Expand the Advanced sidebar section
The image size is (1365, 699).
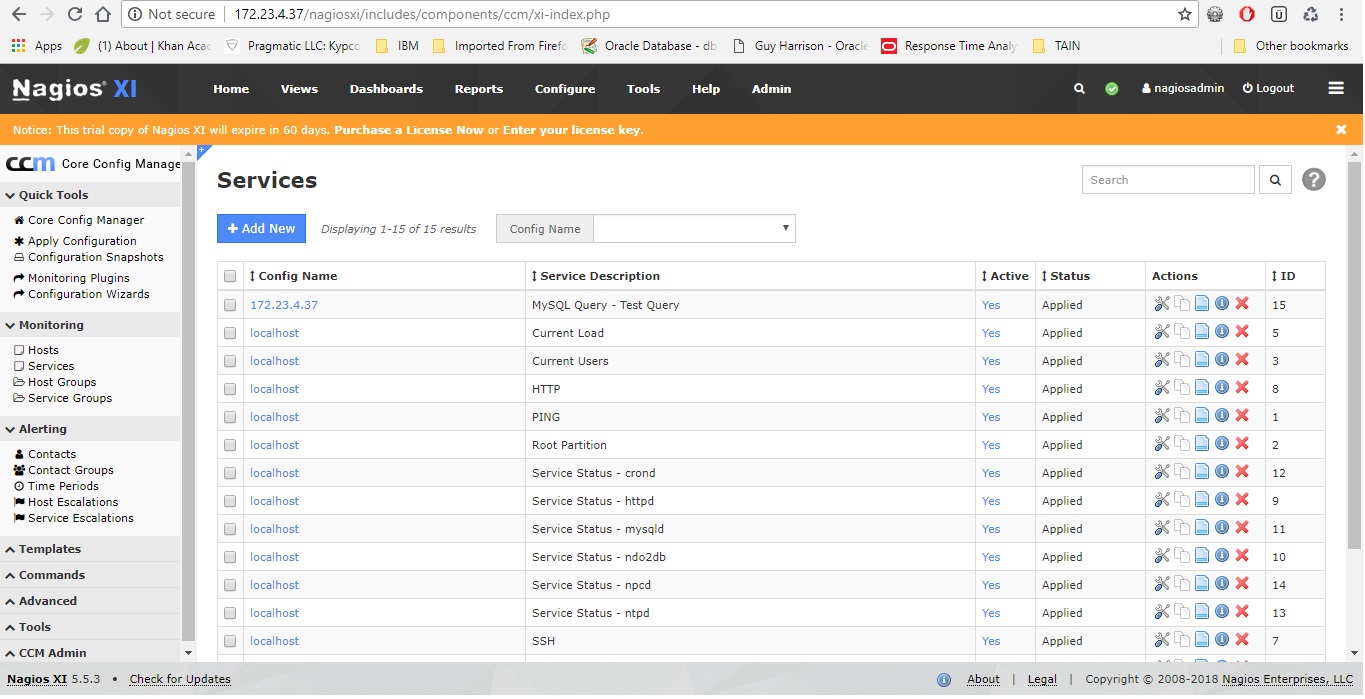point(90,601)
